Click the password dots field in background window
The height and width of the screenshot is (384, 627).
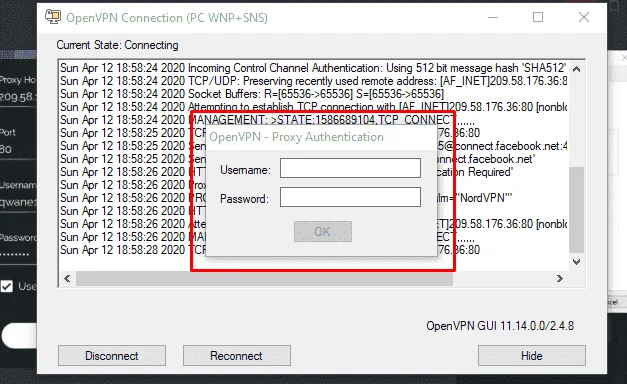[15, 254]
